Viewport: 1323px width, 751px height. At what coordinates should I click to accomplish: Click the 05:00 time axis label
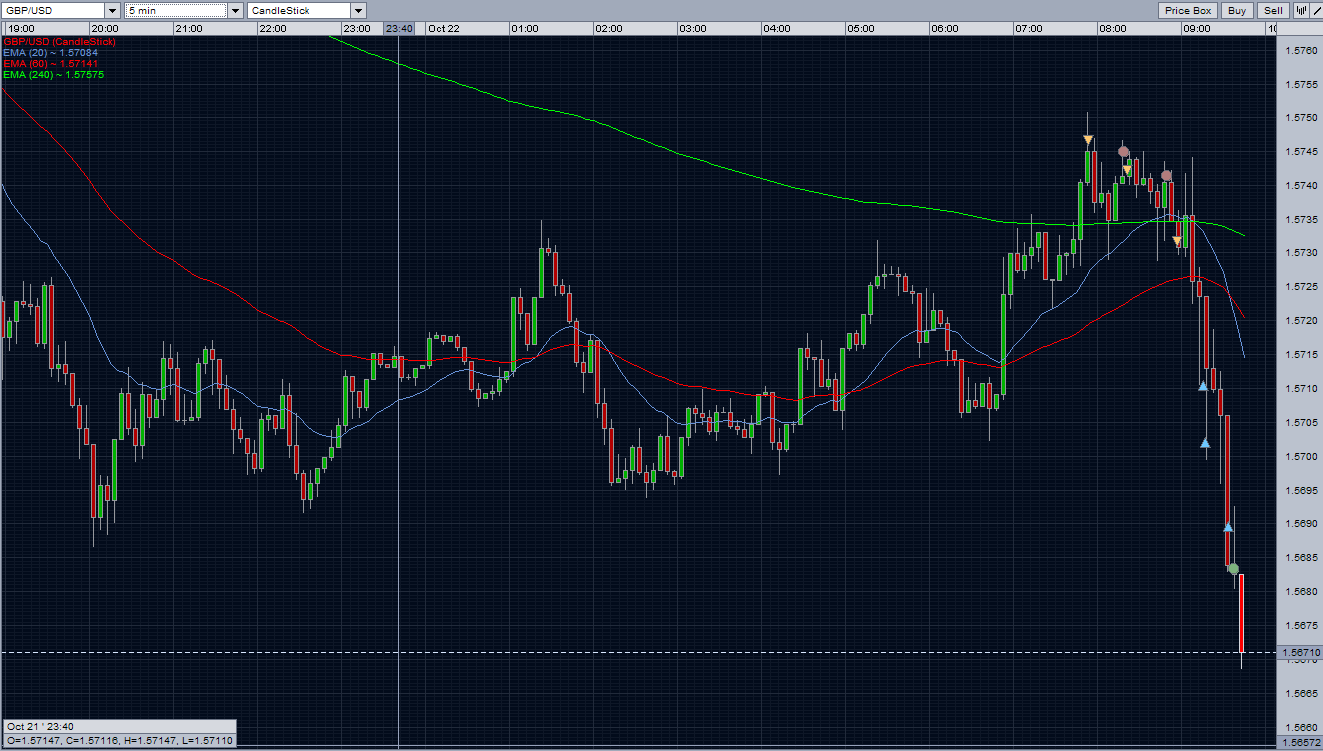(x=861, y=28)
